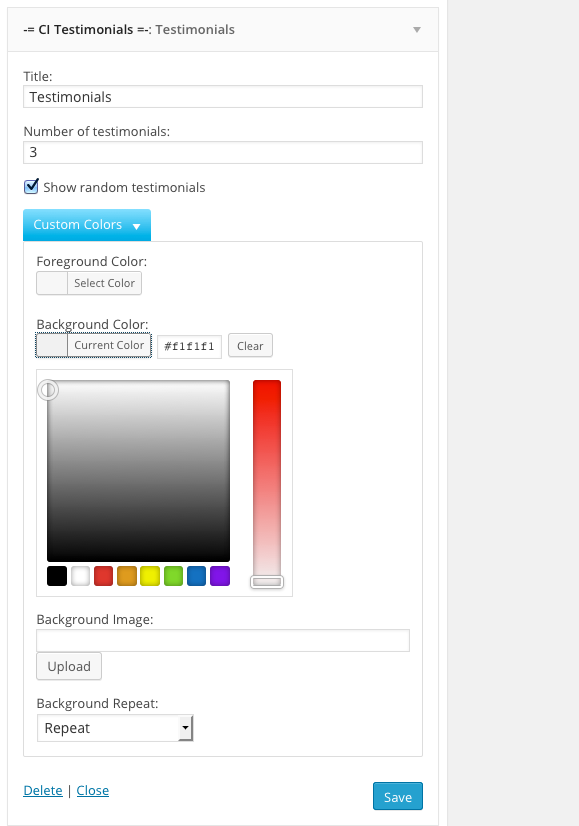579x826 pixels.
Task: Collapse the CI Testimonials widget arrow
Action: [x=417, y=30]
